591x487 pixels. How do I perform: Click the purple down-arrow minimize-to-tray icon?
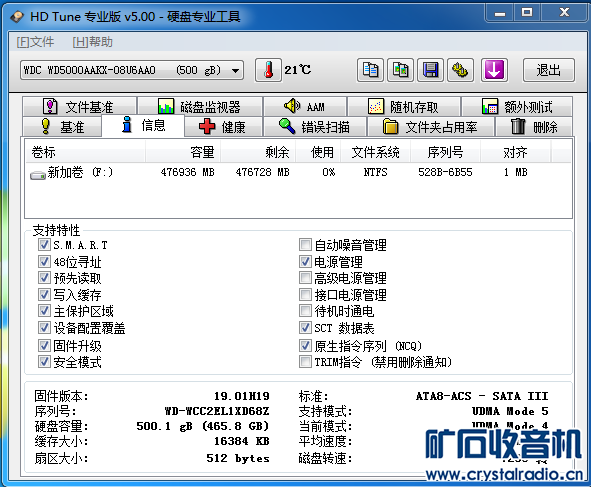pyautogui.click(x=494, y=70)
